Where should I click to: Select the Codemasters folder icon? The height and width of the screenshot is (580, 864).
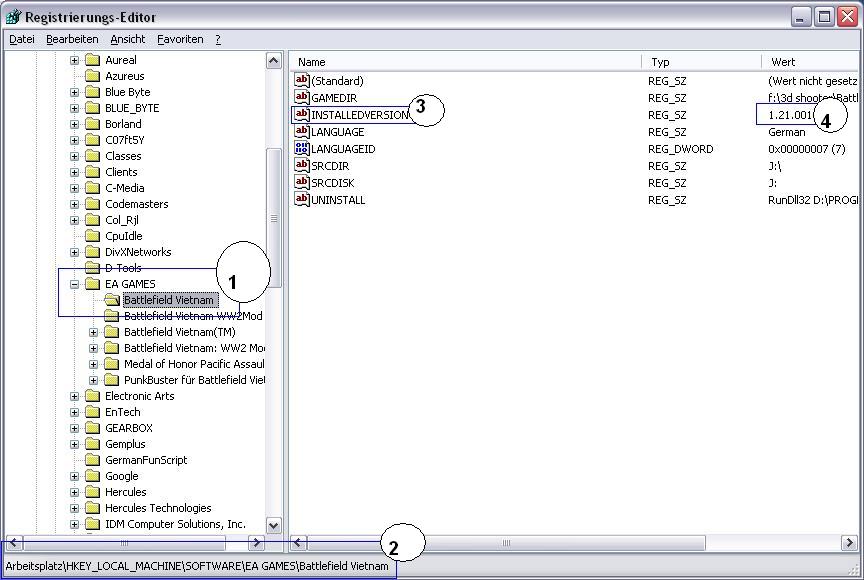[93, 204]
